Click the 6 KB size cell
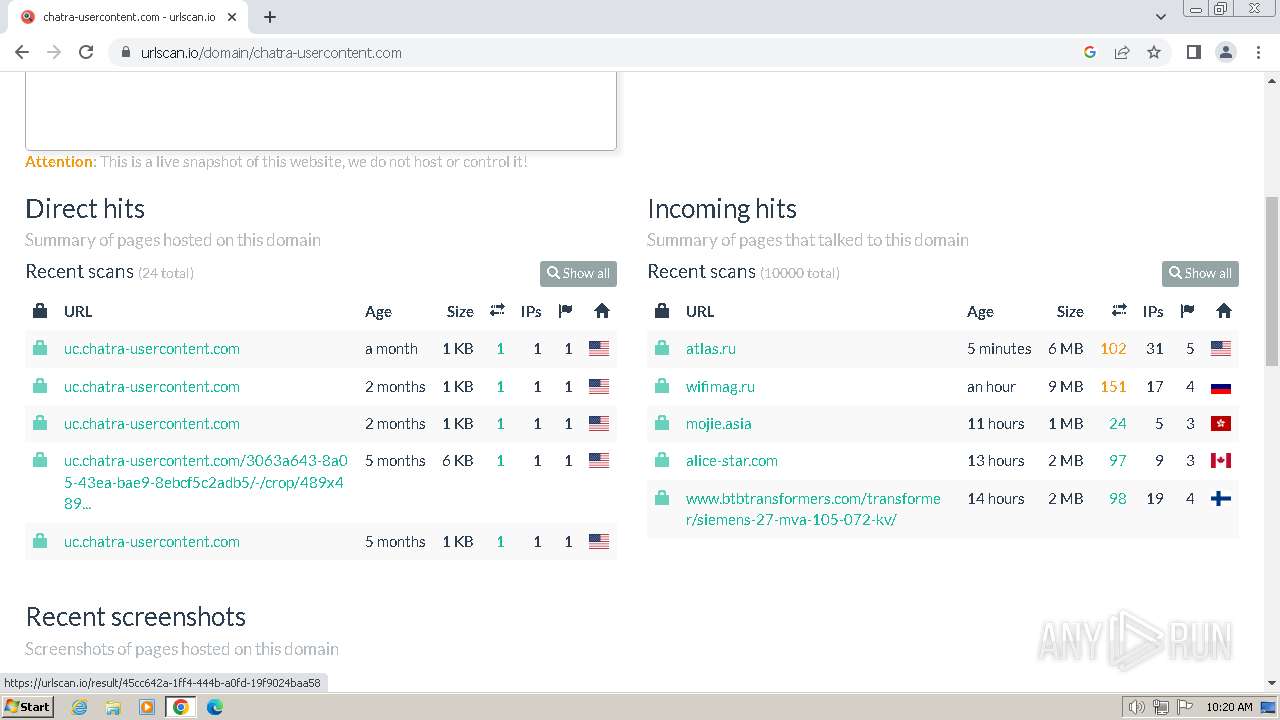Image resolution: width=1280 pixels, height=720 pixels. click(457, 461)
